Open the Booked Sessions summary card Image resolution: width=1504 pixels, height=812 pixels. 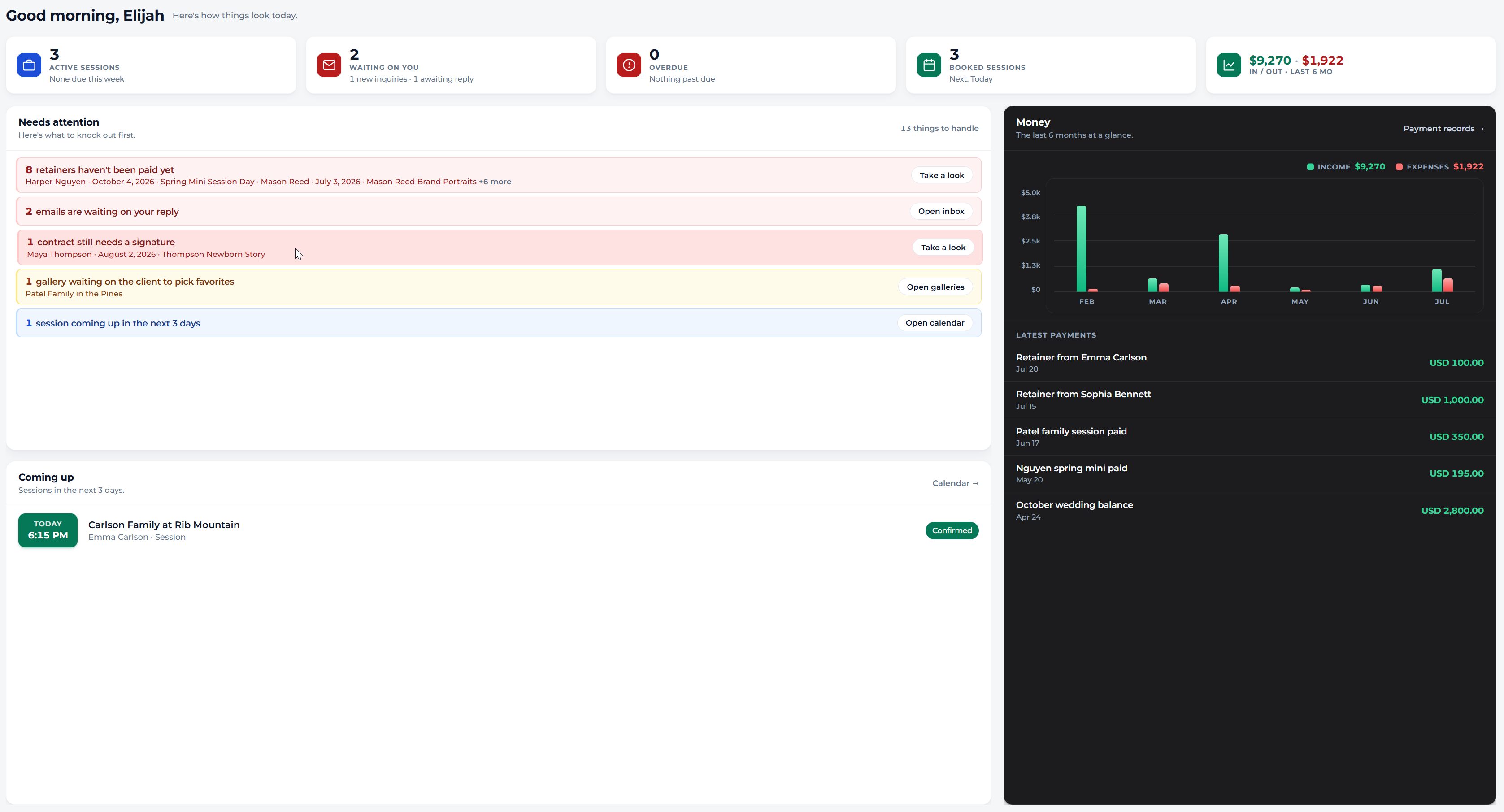pos(1051,65)
